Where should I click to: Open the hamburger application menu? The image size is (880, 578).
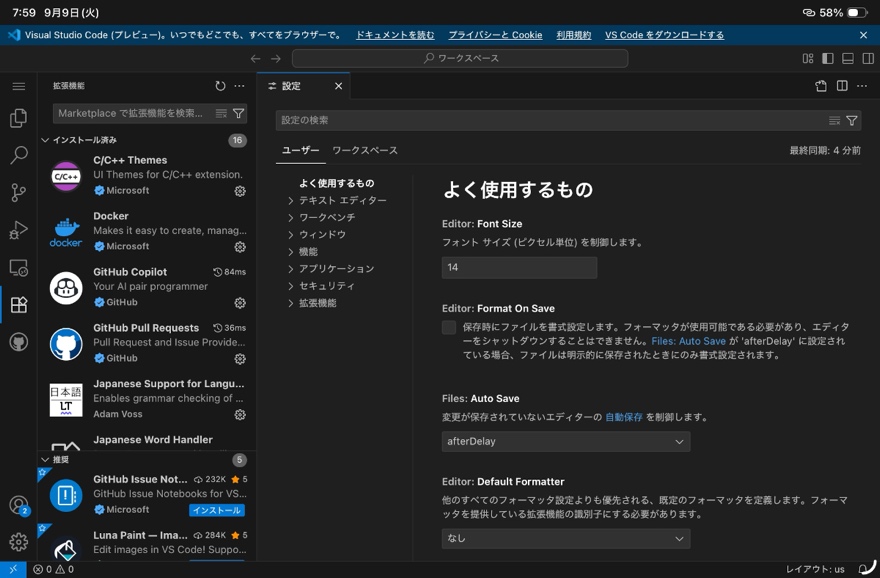(19, 86)
